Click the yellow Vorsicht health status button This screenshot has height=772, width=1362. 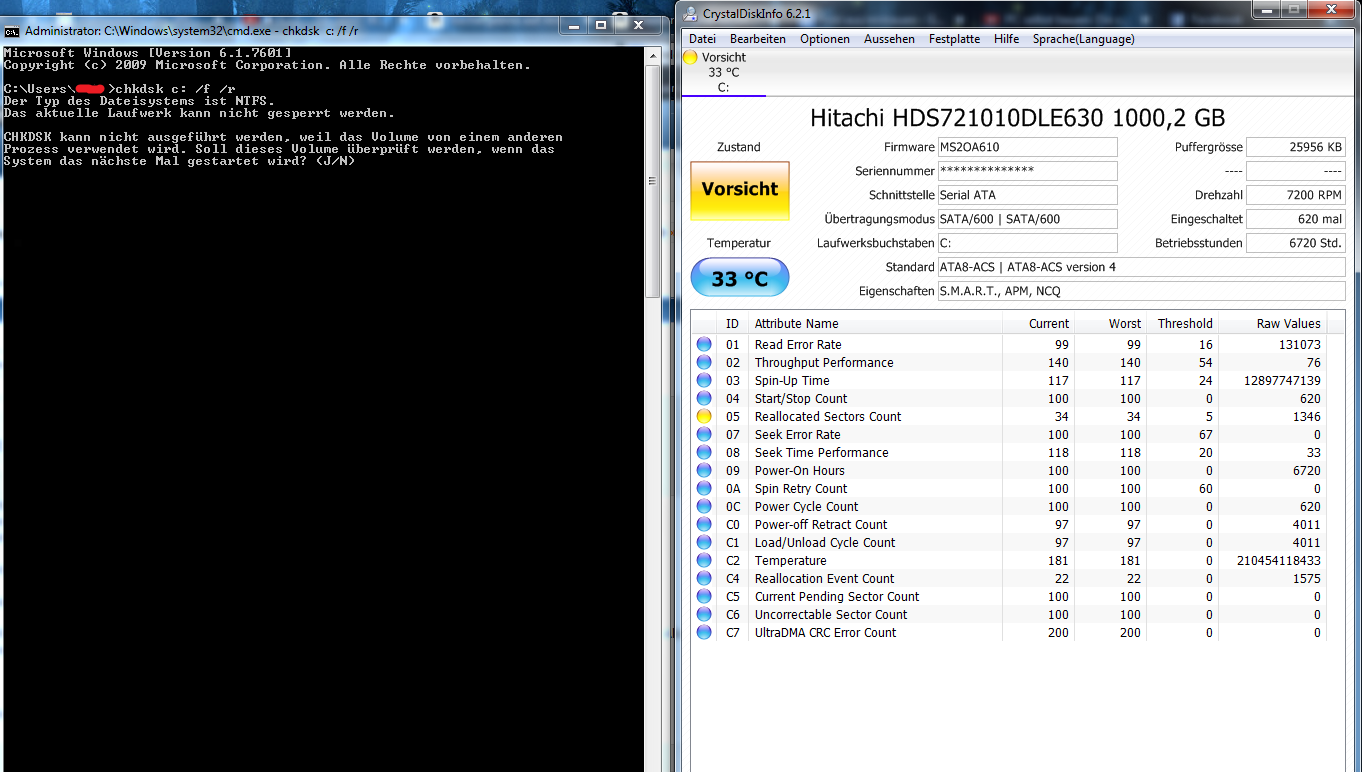point(740,190)
